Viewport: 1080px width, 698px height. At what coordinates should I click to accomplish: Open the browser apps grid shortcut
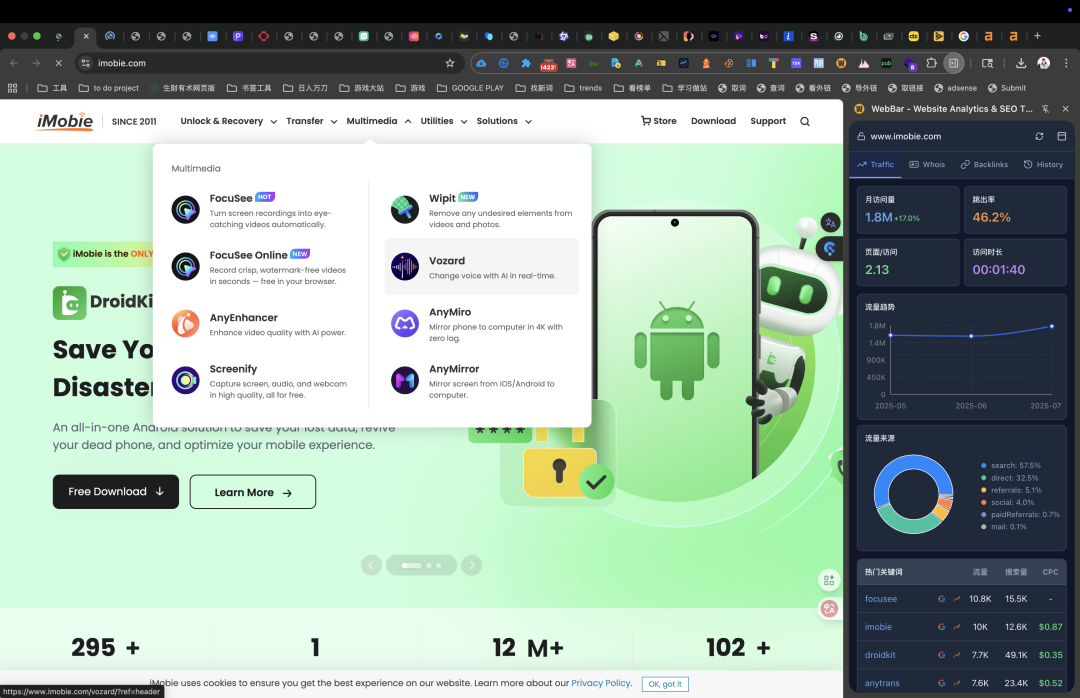[12, 88]
